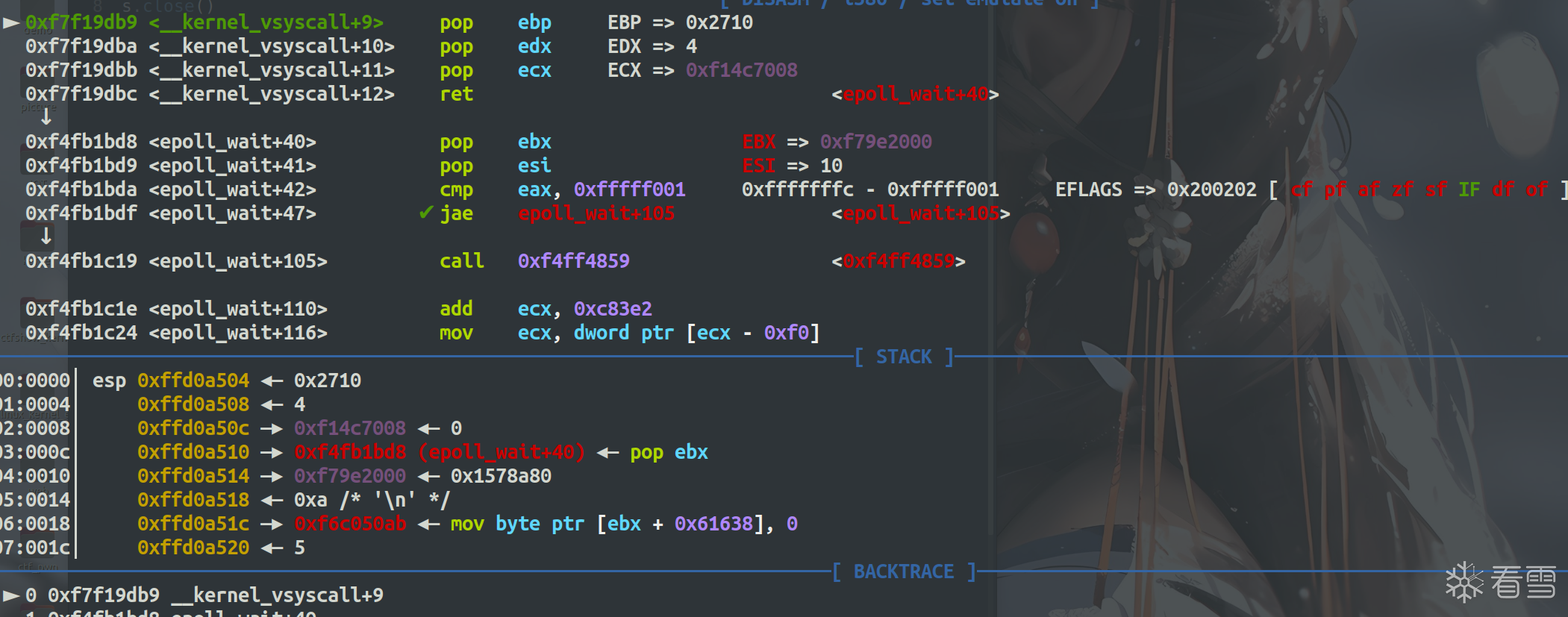
Task: Click the green check mark beside jae
Action: point(425,213)
